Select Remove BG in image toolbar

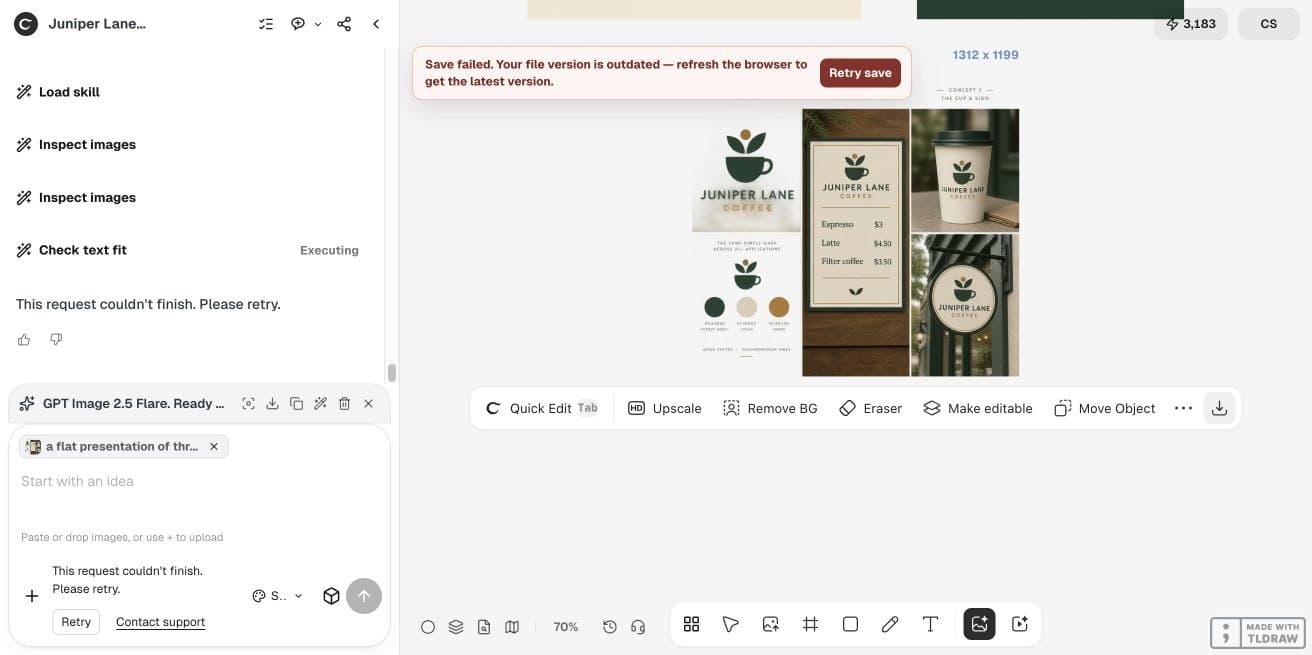click(770, 408)
